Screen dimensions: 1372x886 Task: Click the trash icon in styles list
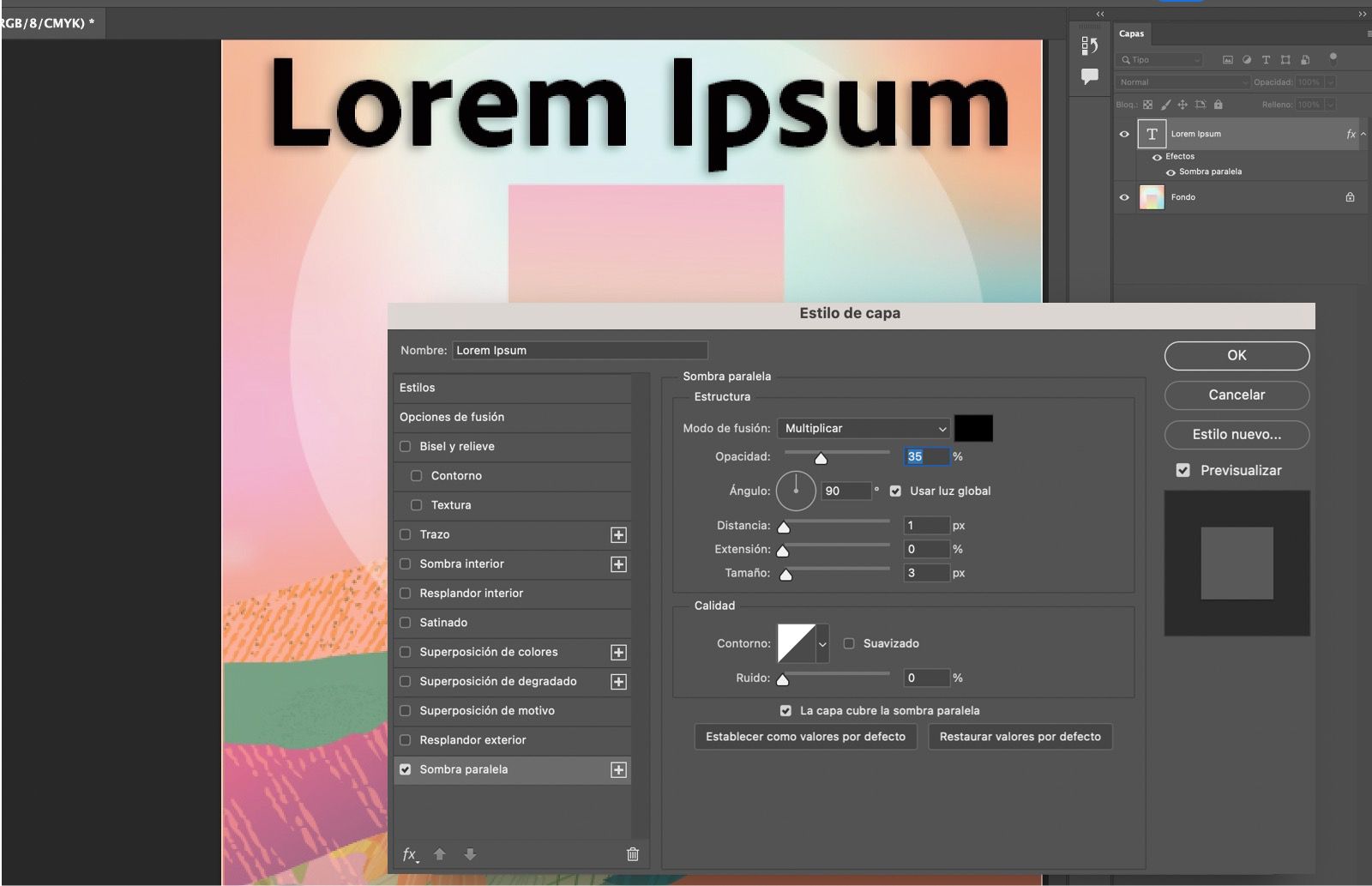click(633, 853)
